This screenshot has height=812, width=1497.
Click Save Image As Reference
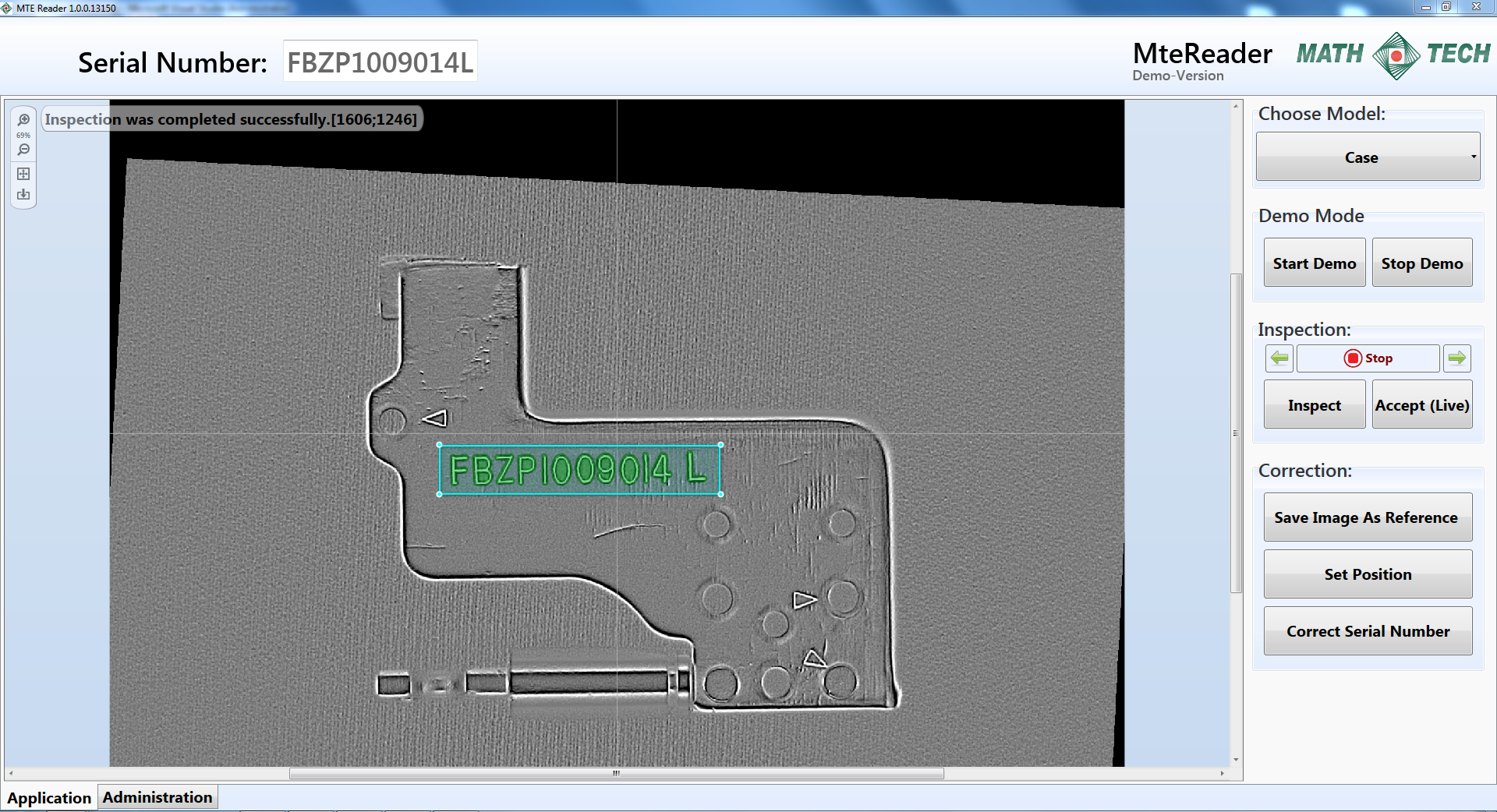(1368, 517)
